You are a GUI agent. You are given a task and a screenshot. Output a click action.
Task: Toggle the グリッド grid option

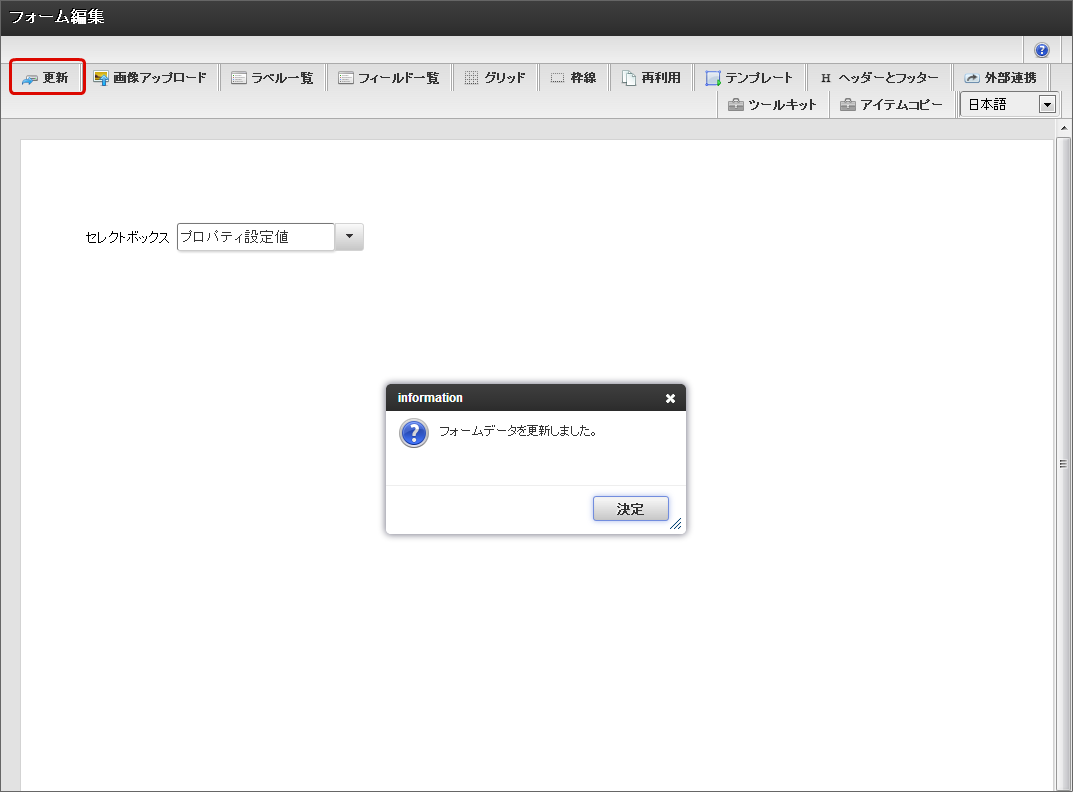click(495, 77)
